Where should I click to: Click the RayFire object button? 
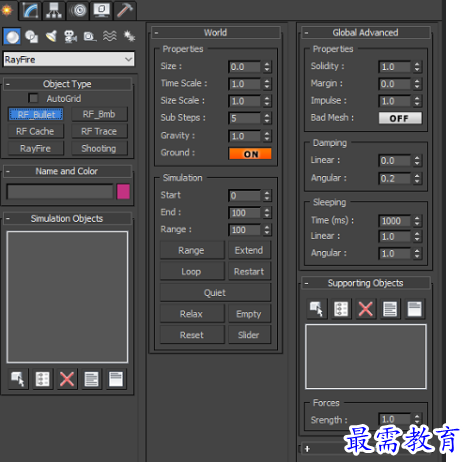36,148
